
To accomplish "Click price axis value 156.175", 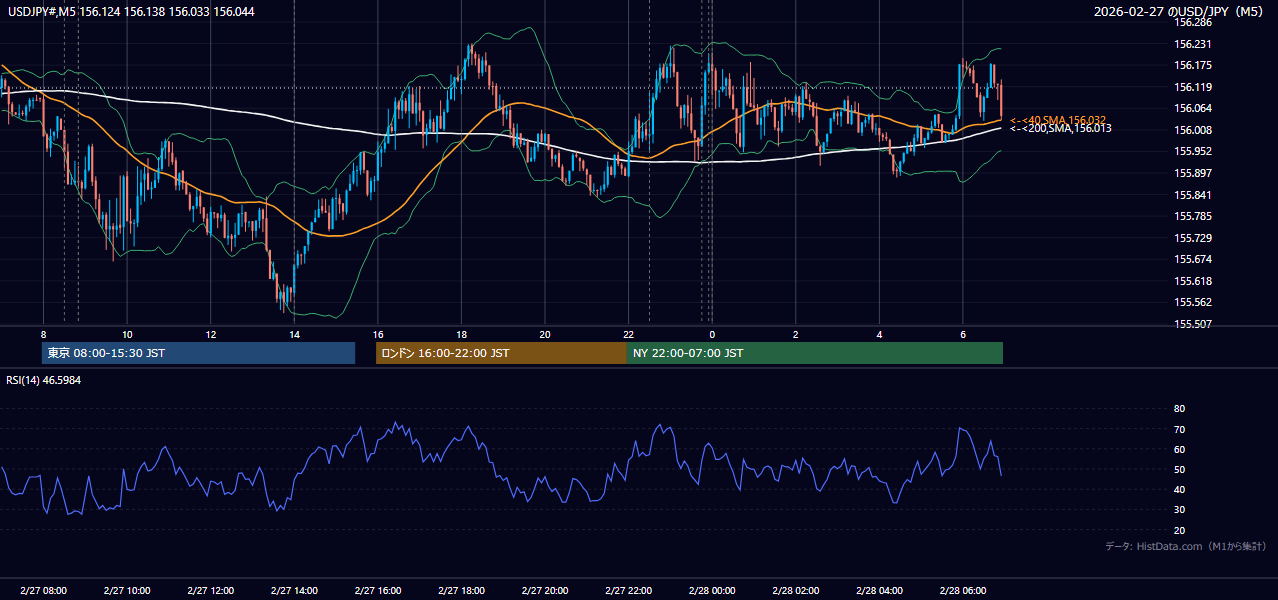I will click(1193, 65).
